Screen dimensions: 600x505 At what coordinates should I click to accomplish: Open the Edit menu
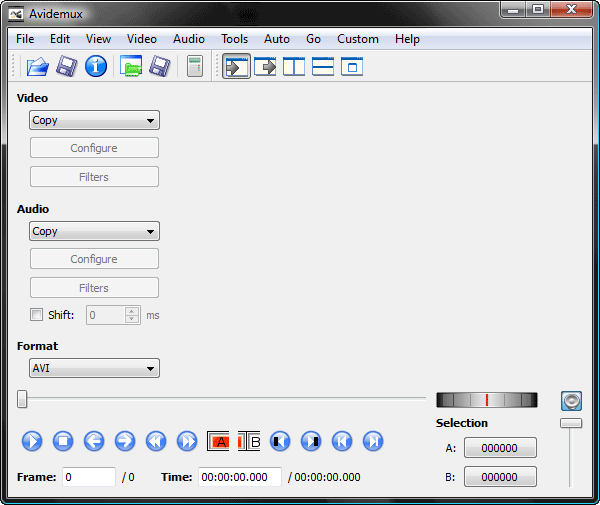click(60, 39)
